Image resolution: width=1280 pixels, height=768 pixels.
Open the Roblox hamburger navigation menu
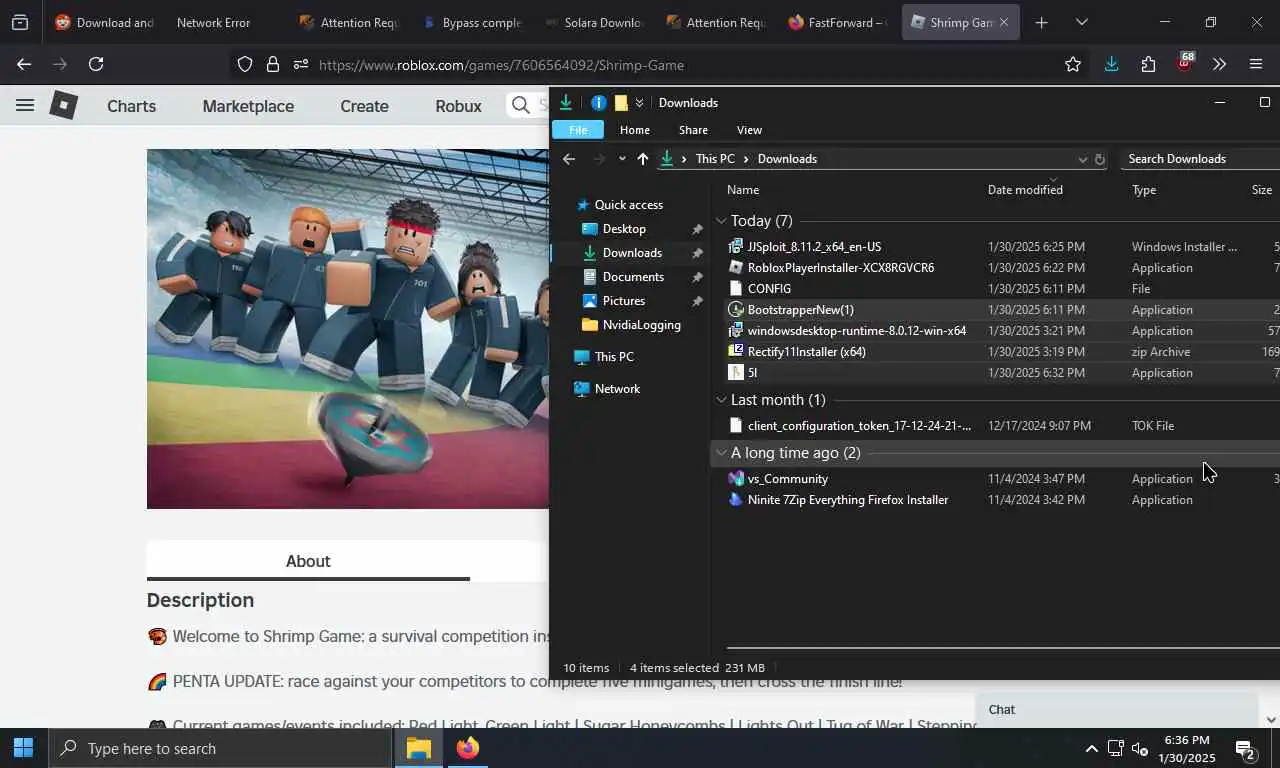point(25,105)
